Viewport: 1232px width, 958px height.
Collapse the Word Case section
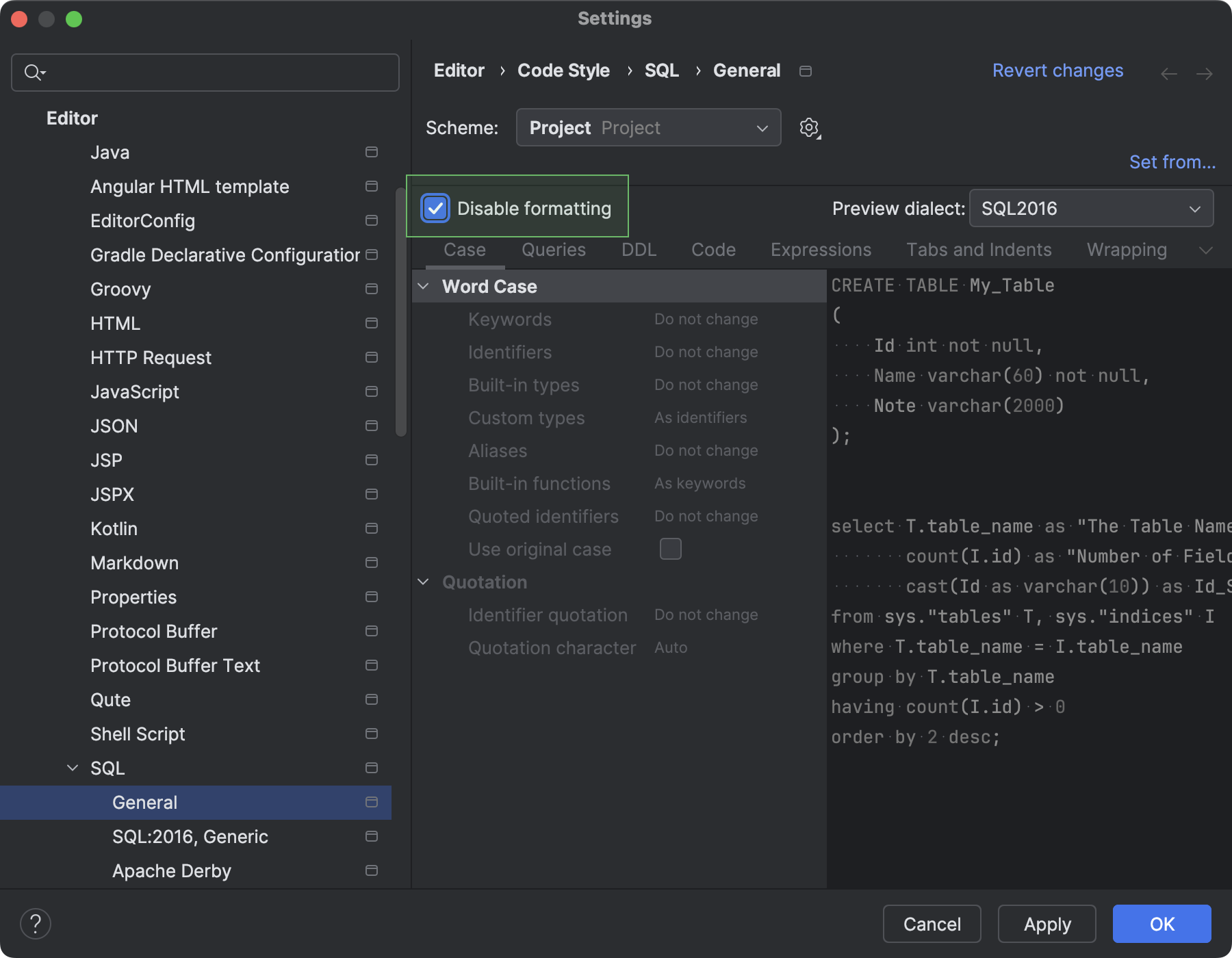(x=424, y=286)
